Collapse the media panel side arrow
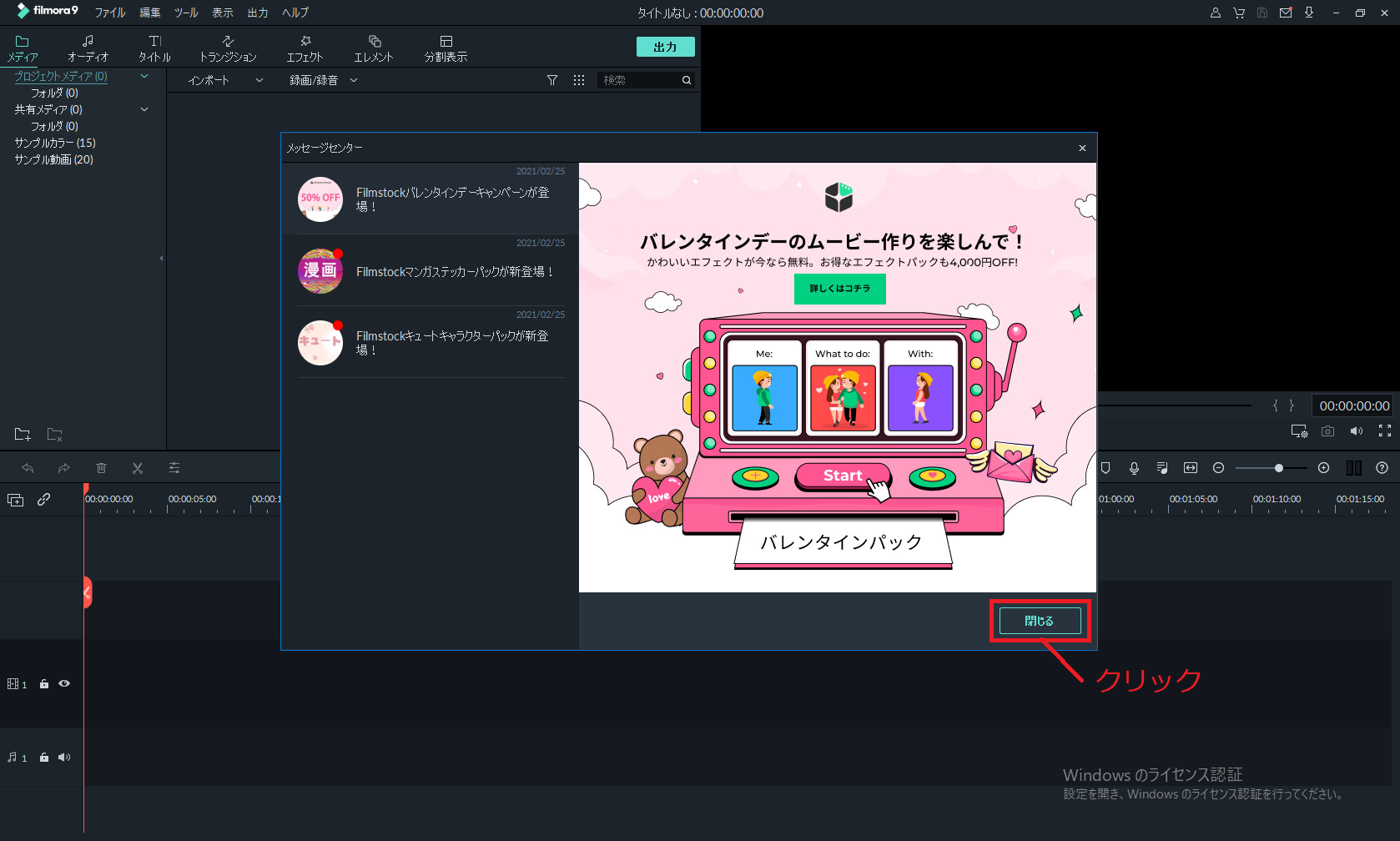 pyautogui.click(x=161, y=259)
